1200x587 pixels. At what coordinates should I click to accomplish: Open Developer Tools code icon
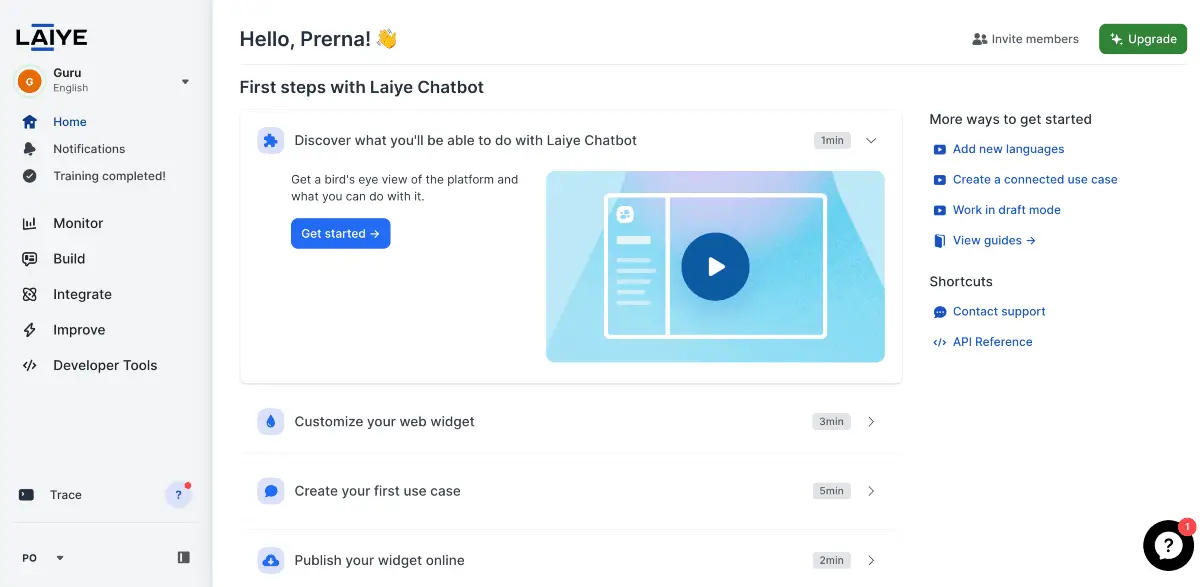click(30, 366)
